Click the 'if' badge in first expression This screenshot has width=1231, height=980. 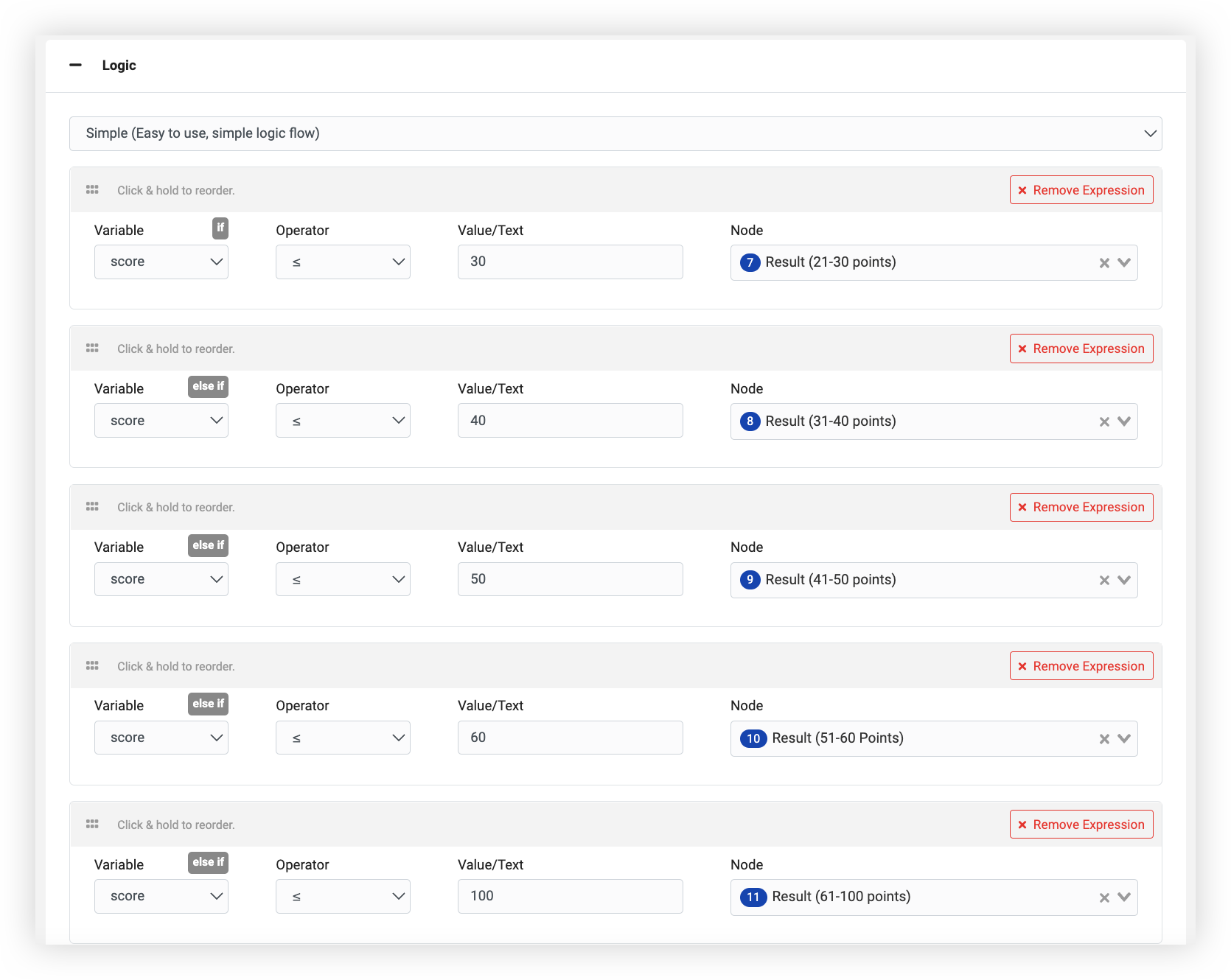click(220, 228)
